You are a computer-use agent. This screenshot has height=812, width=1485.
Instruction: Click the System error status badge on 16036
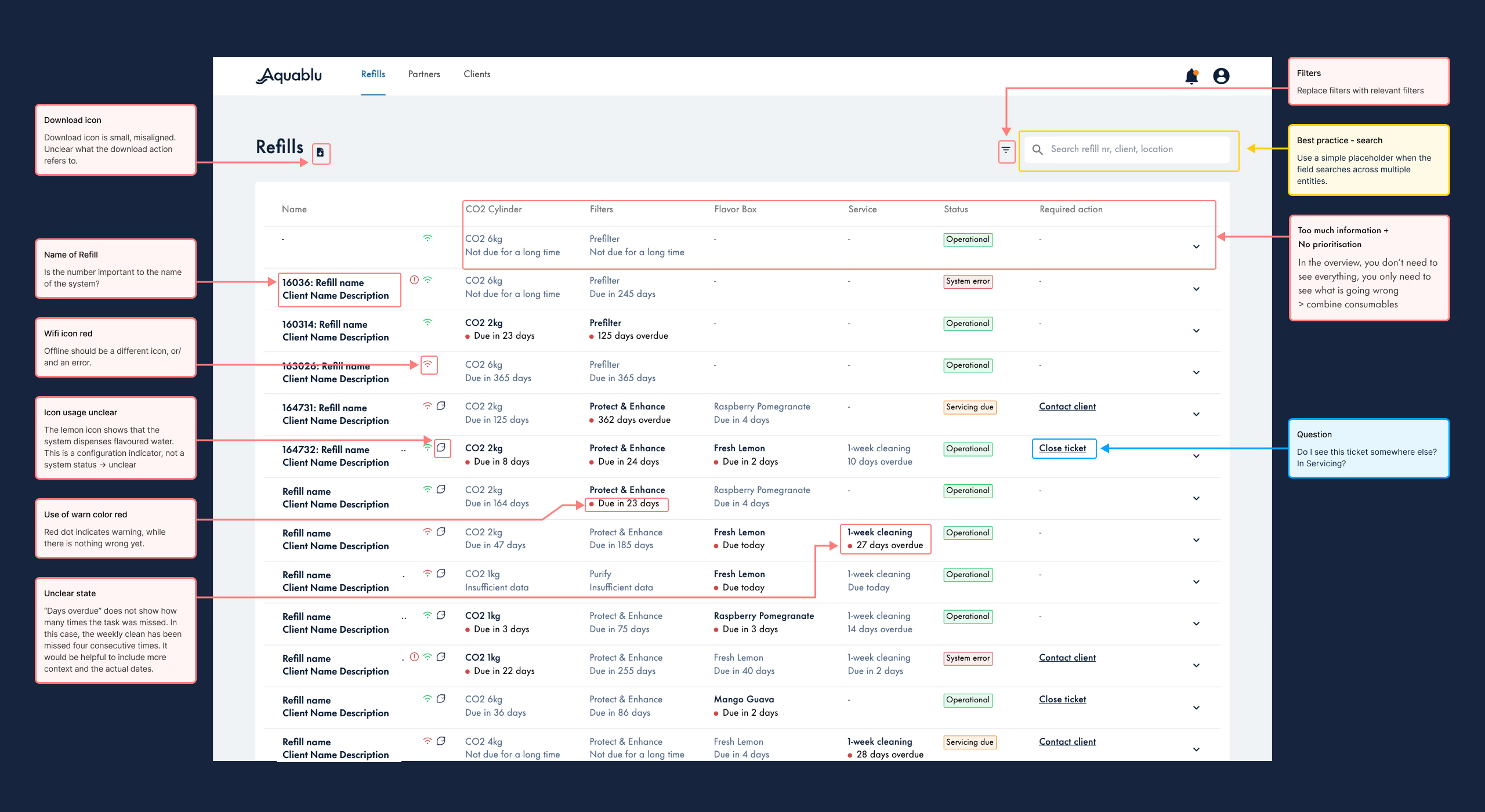tap(968, 281)
